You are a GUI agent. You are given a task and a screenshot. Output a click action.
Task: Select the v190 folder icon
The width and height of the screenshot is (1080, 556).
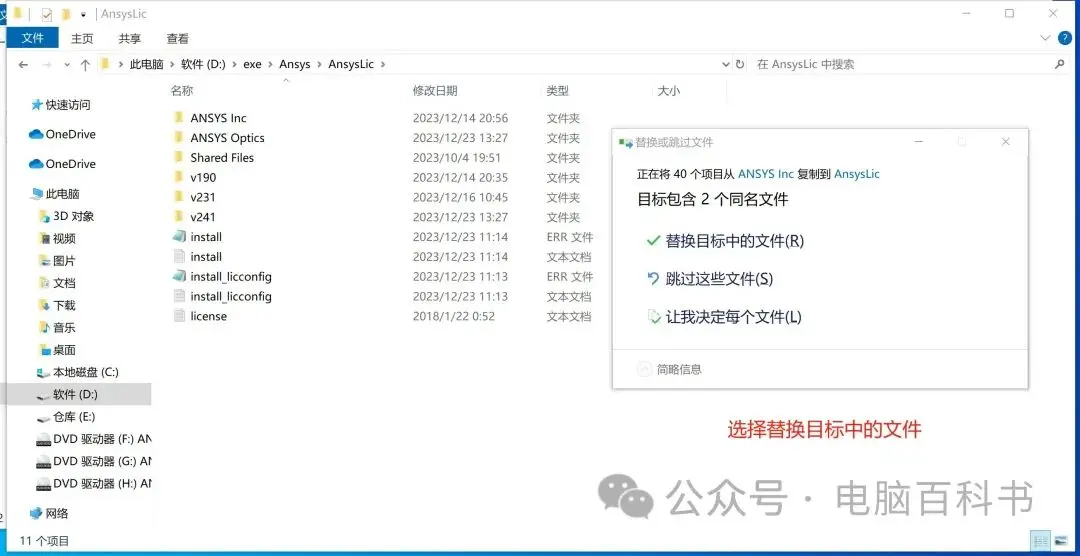[179, 177]
